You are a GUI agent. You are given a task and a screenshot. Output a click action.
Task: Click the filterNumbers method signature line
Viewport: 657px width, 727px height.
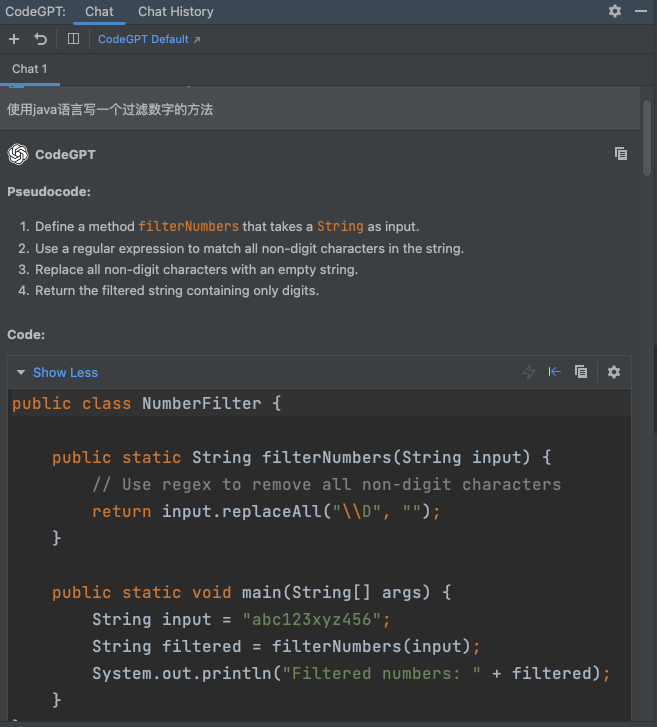301,458
